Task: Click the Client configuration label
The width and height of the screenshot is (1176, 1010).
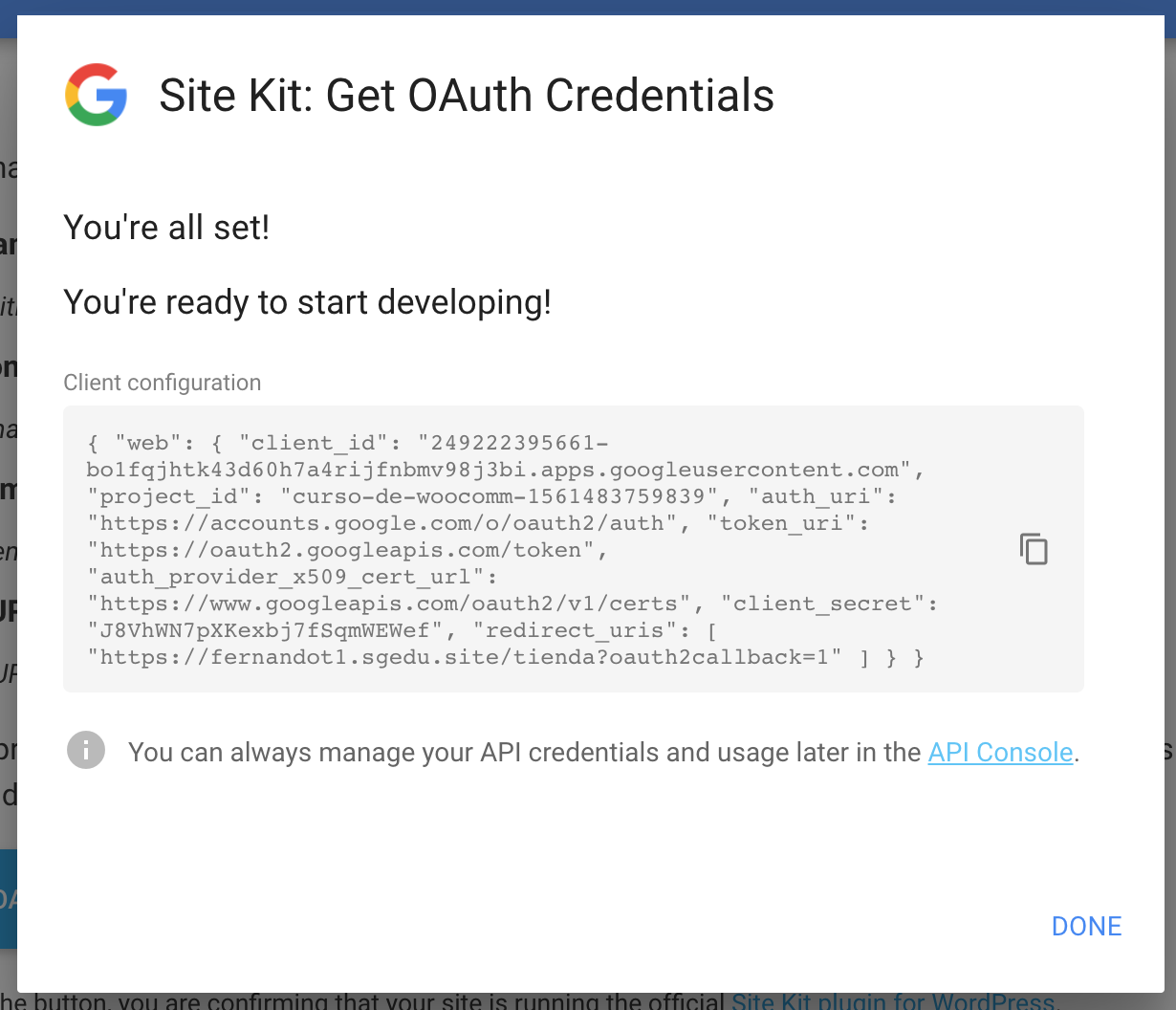Action: click(162, 383)
